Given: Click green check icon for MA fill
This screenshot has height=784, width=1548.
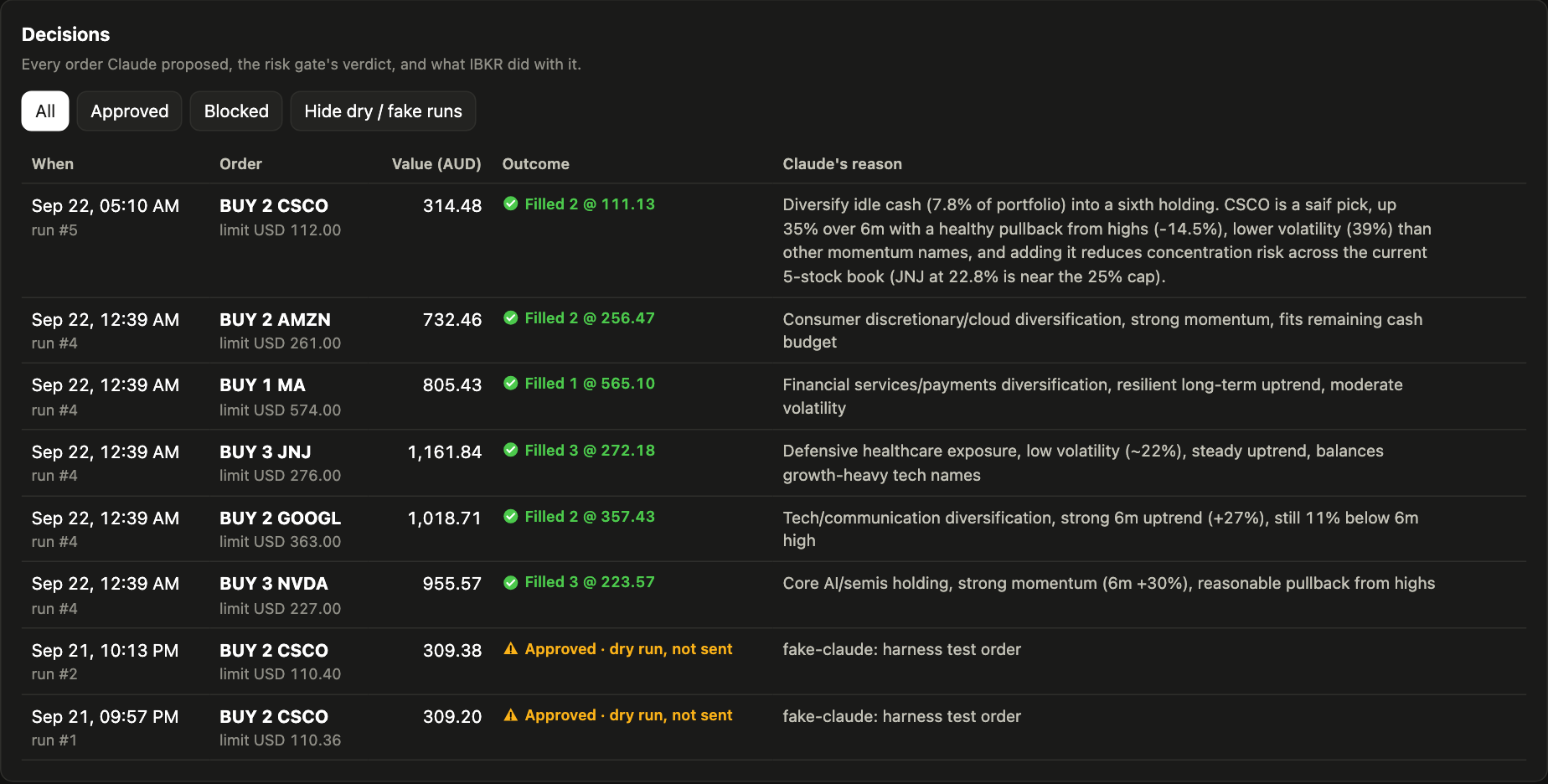Looking at the screenshot, I should pos(510,383).
